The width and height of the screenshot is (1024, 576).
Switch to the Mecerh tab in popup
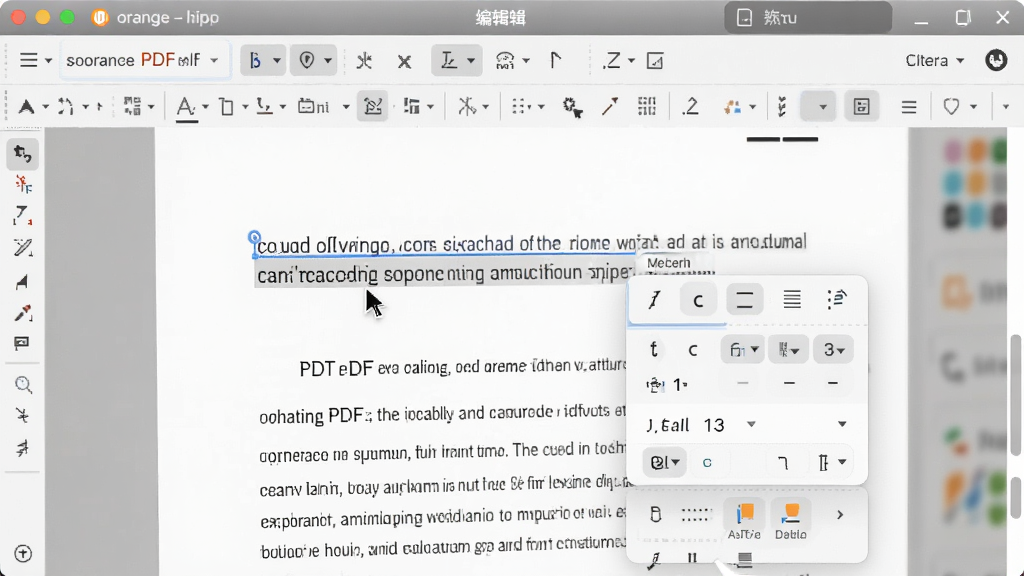(x=668, y=263)
